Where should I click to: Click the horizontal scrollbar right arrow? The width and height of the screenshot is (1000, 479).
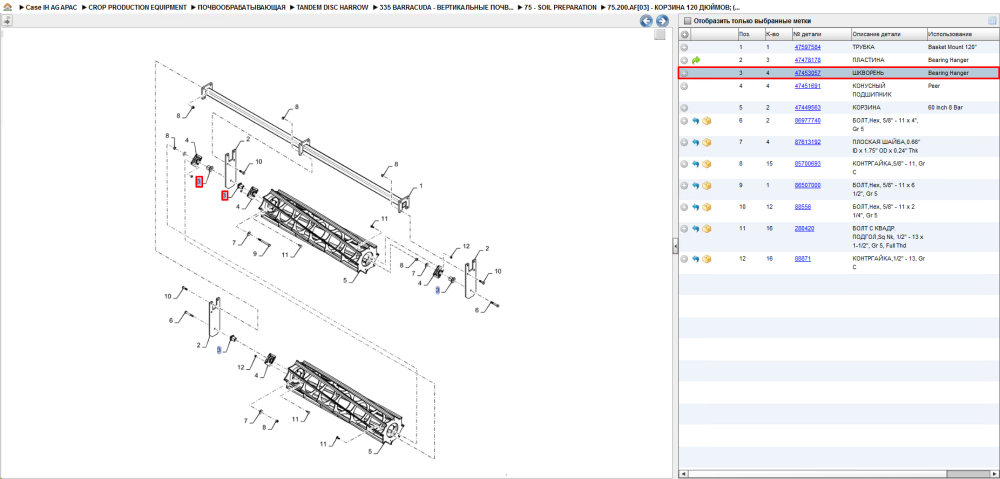point(994,474)
